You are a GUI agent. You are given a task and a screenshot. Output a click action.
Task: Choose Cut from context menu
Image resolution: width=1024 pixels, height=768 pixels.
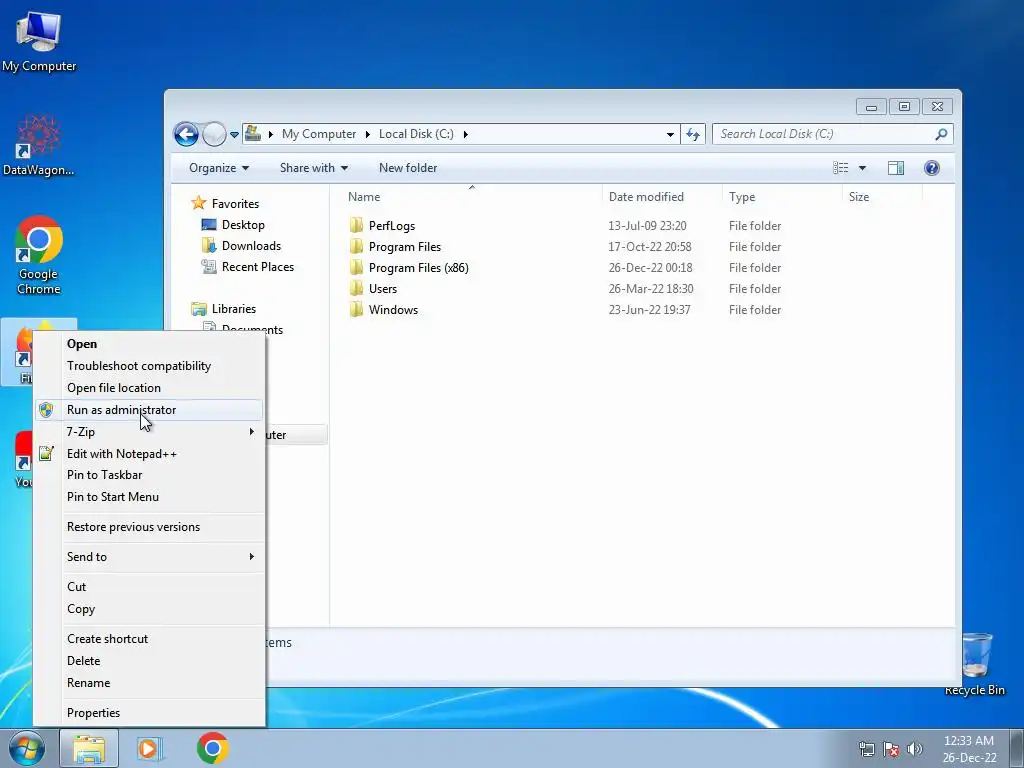150,587
